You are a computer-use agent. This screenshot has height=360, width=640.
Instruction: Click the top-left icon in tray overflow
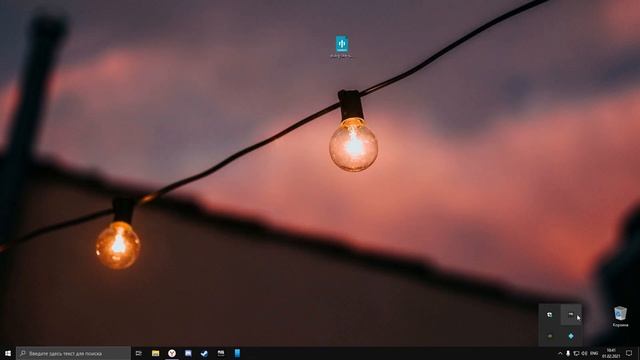click(x=550, y=315)
